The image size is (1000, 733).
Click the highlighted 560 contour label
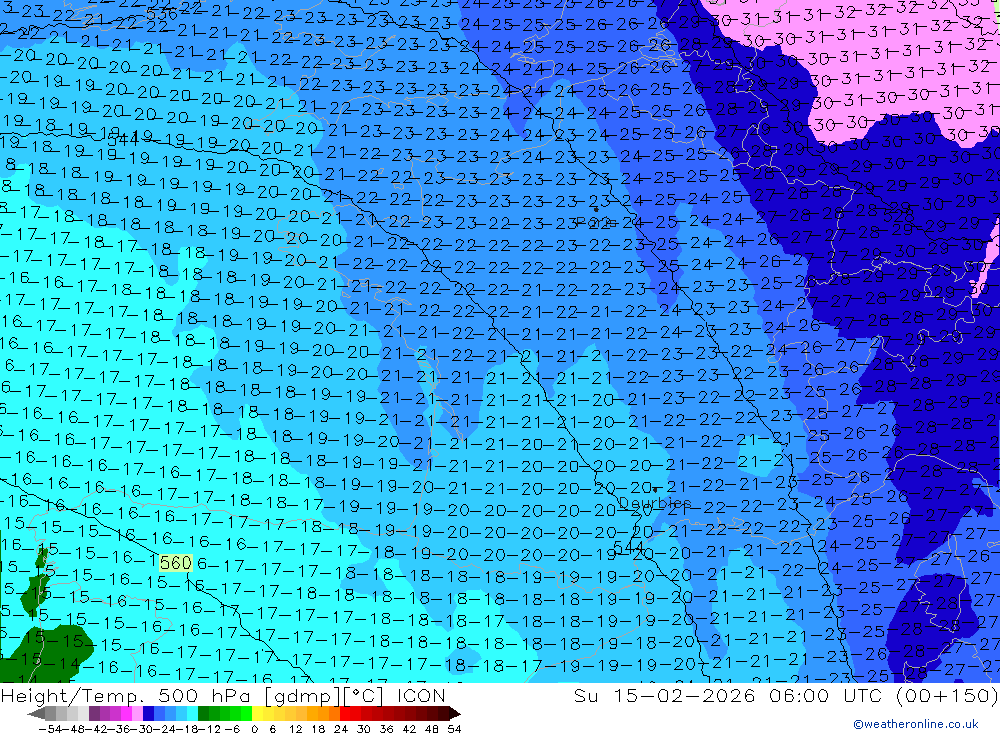pyautogui.click(x=175, y=563)
